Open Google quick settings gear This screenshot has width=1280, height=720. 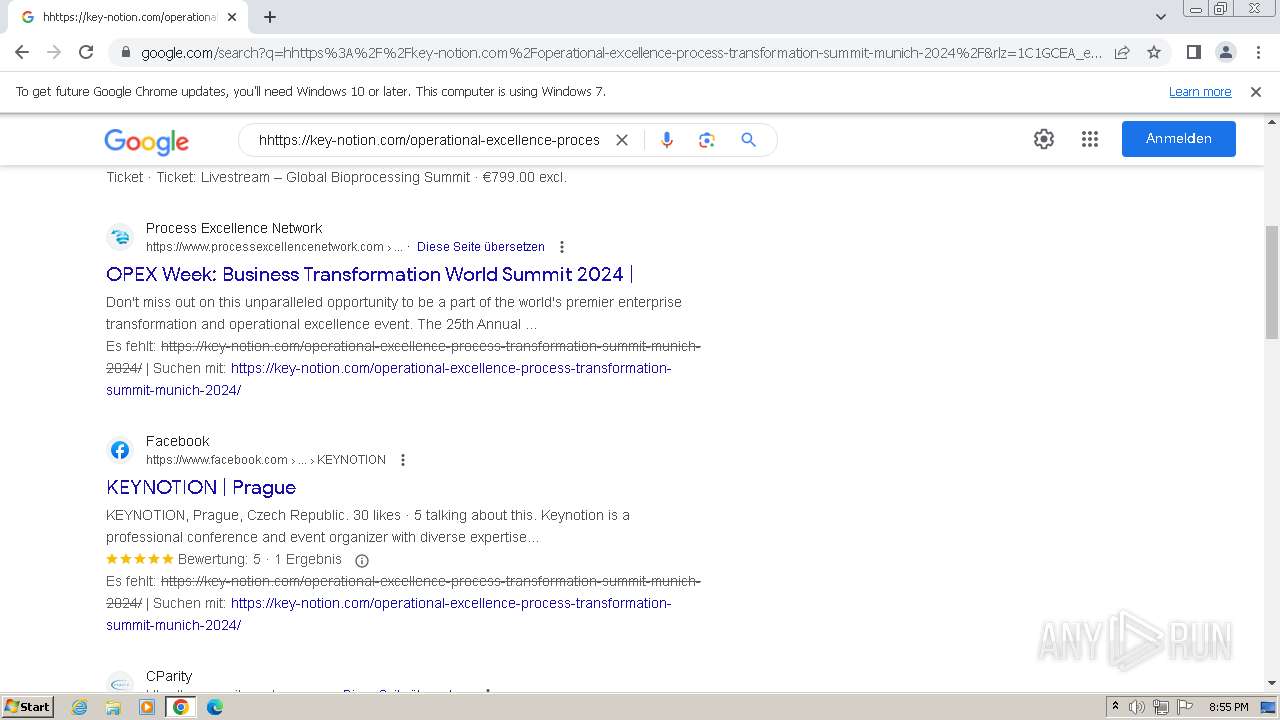[x=1044, y=139]
